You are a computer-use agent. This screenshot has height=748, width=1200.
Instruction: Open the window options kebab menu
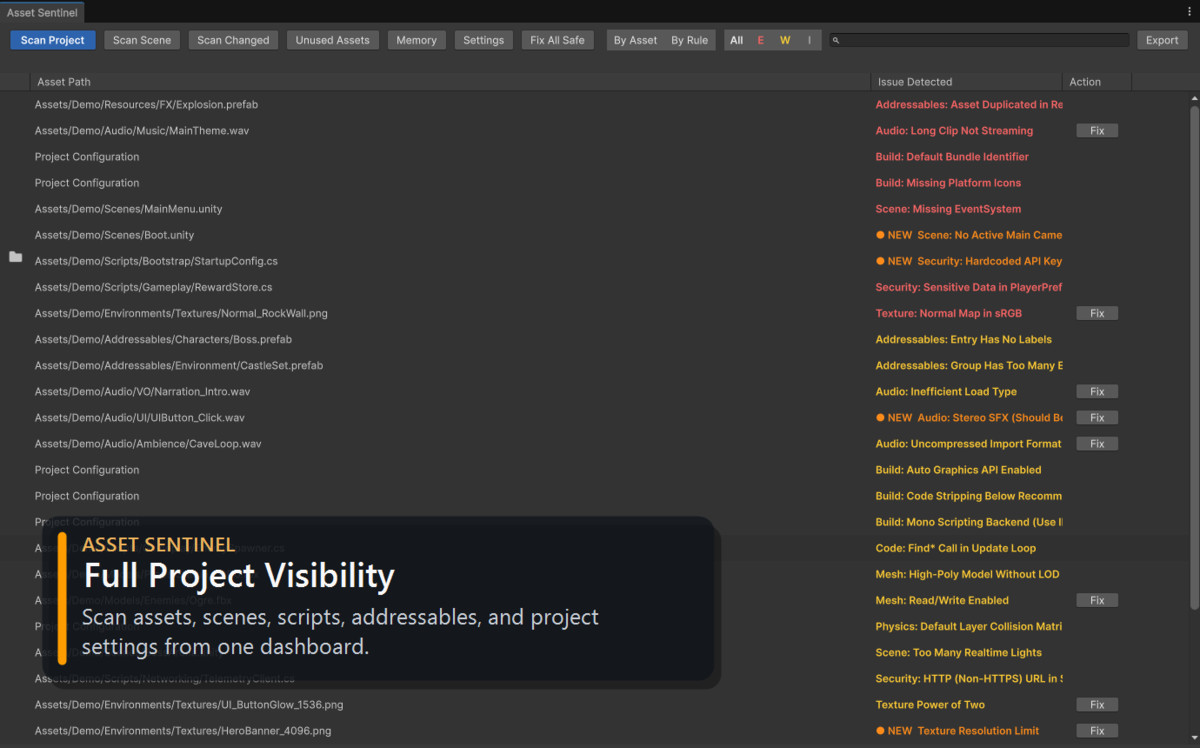click(1189, 11)
